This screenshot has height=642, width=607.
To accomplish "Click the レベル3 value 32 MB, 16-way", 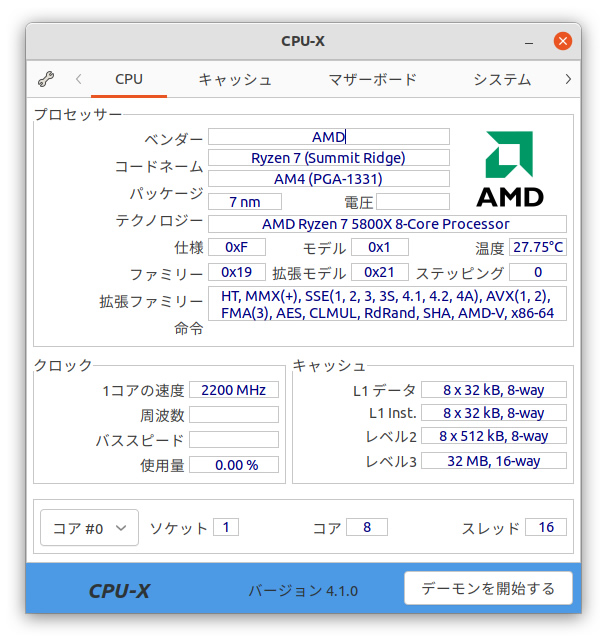I will pos(494,461).
